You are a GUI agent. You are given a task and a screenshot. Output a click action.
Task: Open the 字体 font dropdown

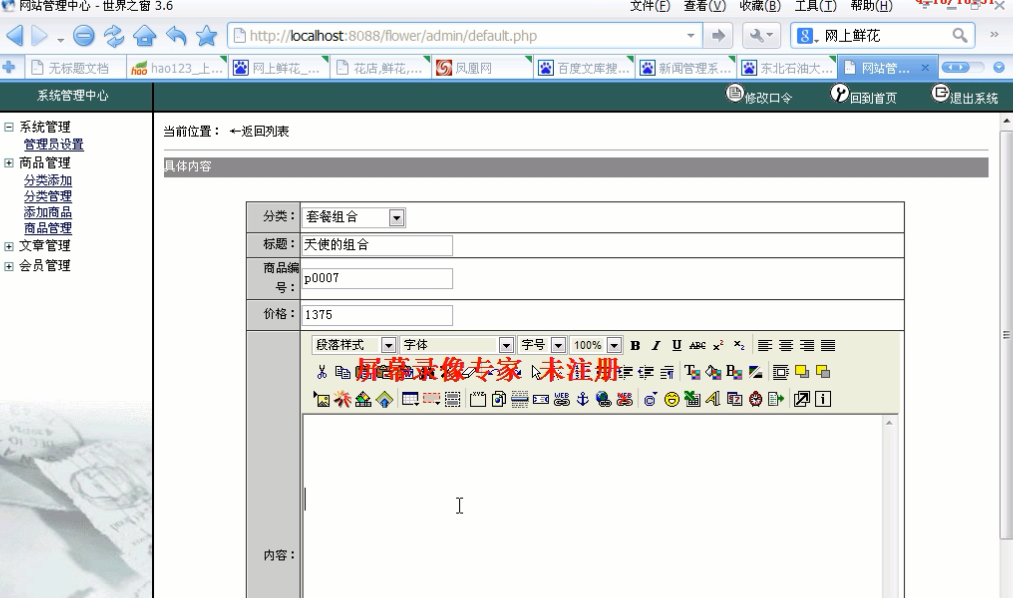pos(457,345)
